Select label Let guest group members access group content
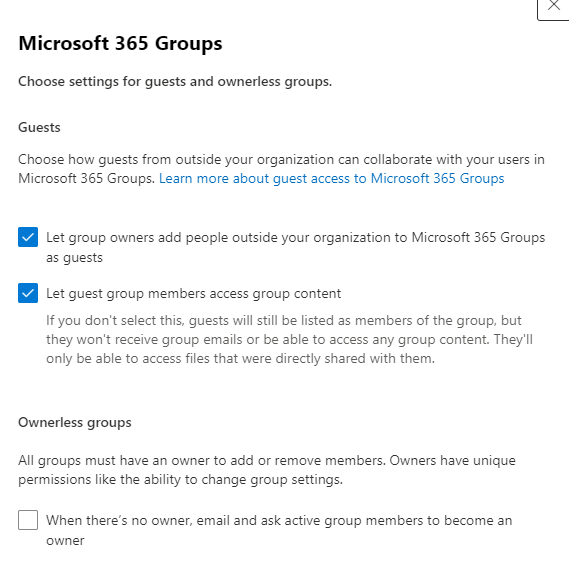 pos(194,293)
